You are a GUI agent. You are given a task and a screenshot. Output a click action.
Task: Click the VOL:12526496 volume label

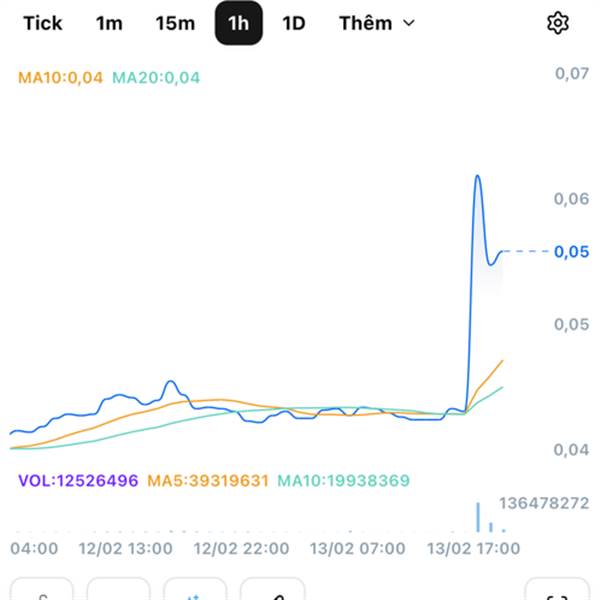(78, 481)
